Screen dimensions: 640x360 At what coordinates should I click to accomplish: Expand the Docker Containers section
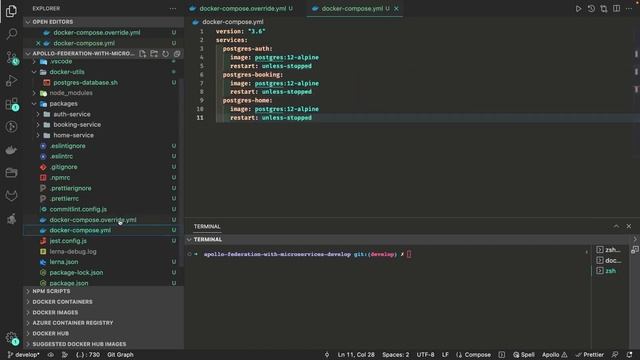pos(103,302)
